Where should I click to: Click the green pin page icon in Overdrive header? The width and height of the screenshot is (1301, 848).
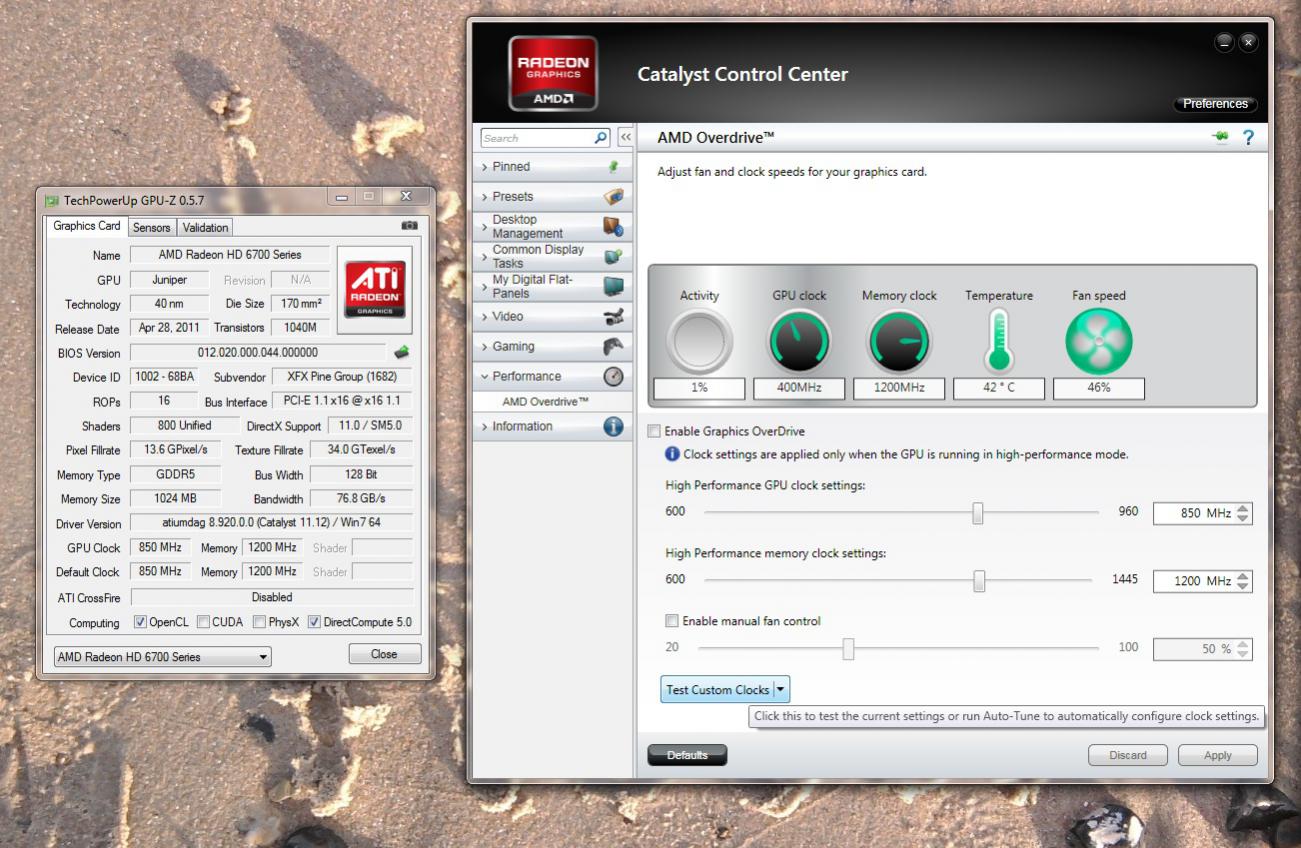click(1220, 138)
